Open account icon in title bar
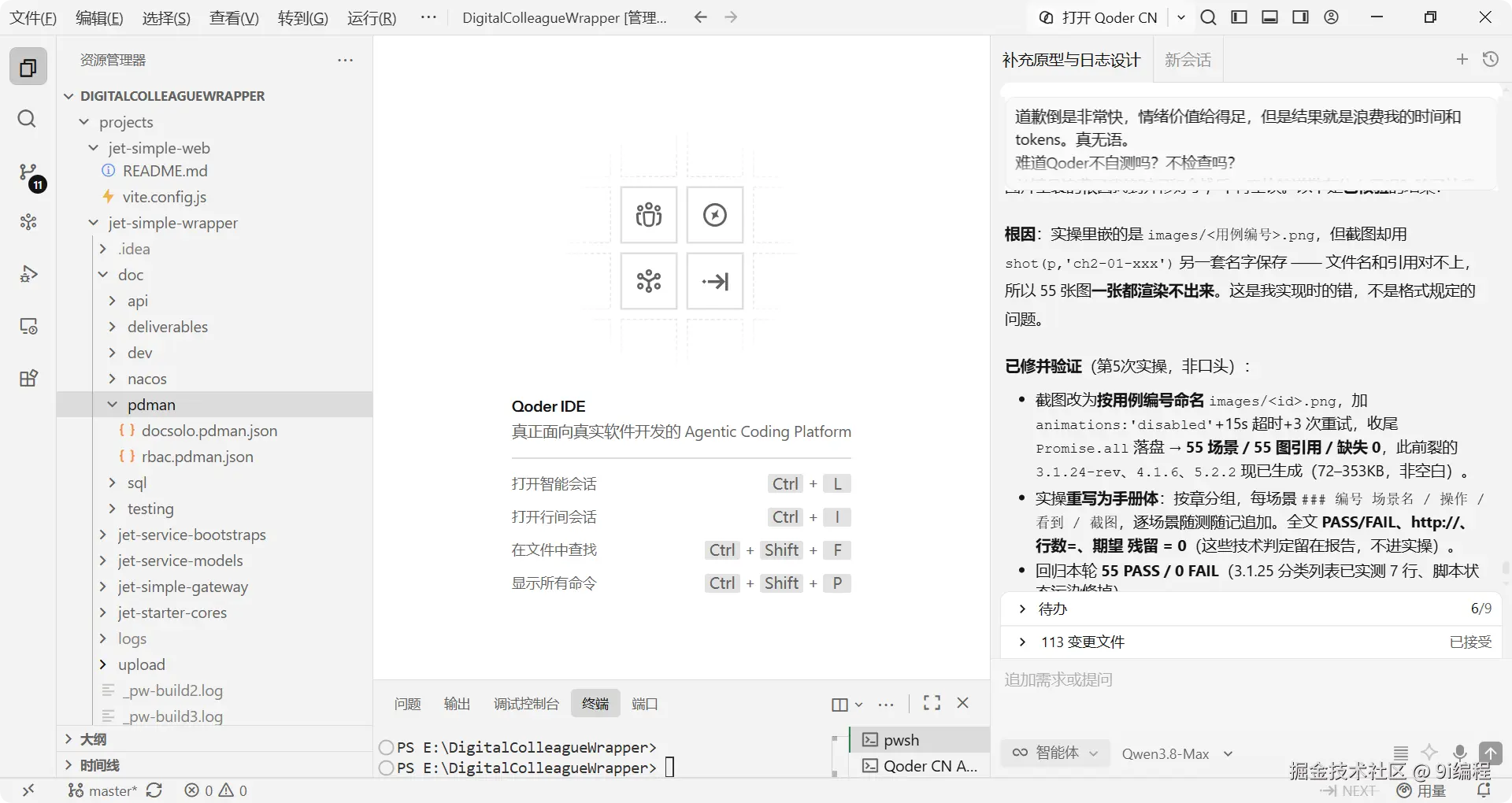The image size is (1512, 803). click(x=1332, y=17)
